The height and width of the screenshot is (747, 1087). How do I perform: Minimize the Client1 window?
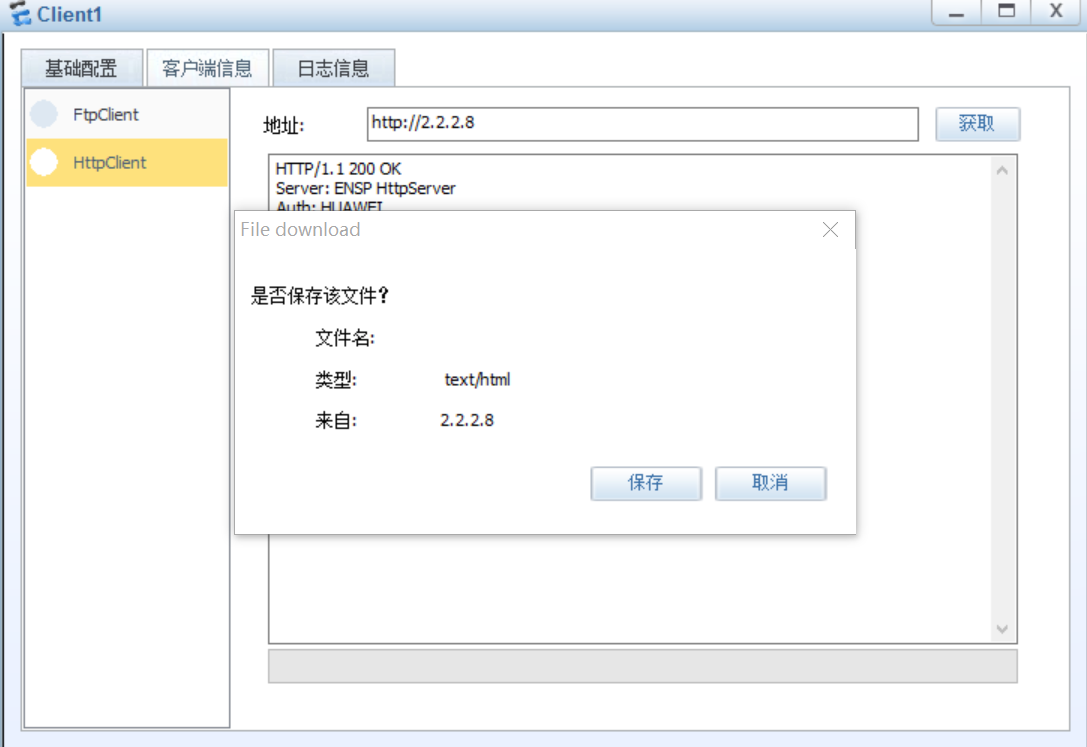click(957, 12)
